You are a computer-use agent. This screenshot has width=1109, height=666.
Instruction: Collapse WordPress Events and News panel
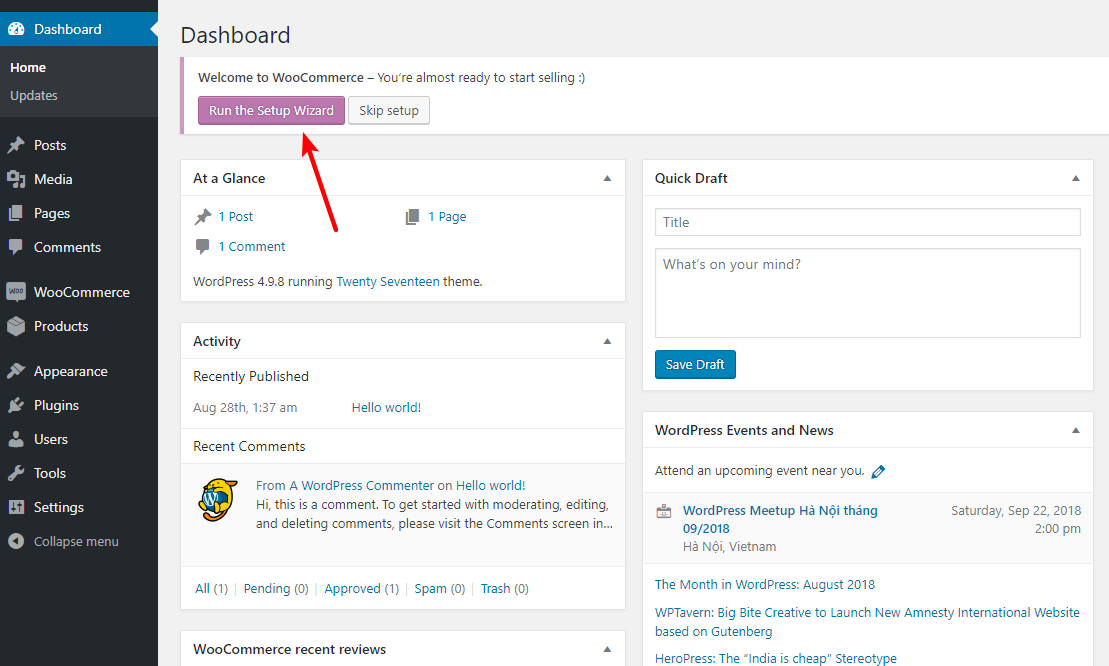pos(1076,430)
